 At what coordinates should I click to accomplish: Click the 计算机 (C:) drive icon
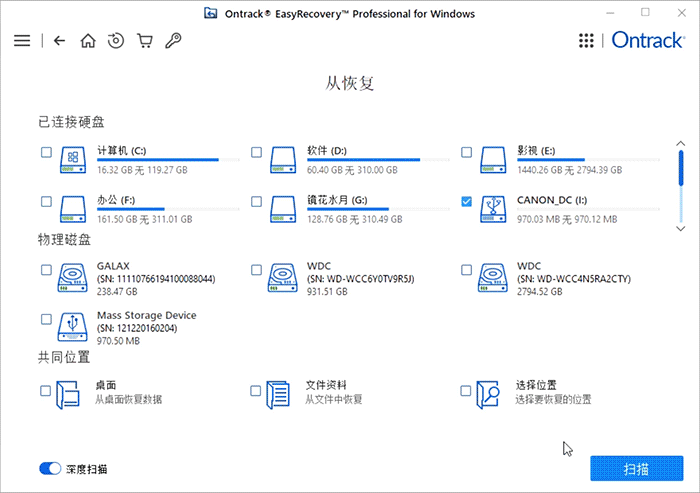tap(73, 160)
